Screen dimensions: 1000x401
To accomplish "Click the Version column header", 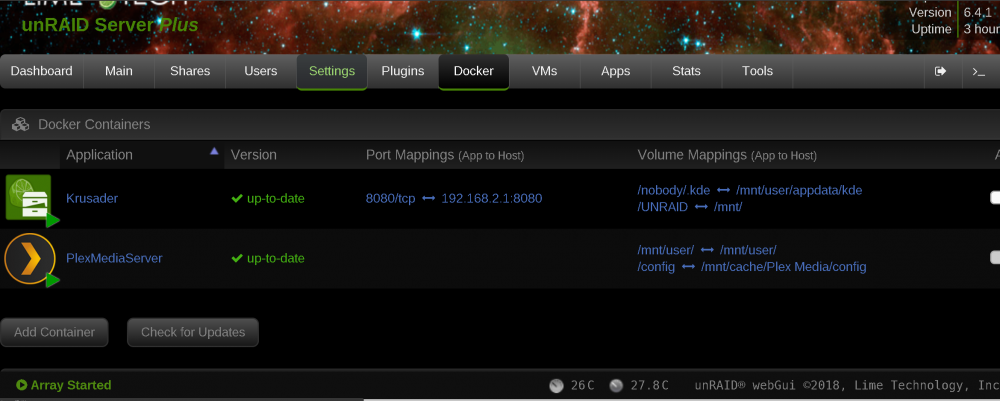I will (x=254, y=155).
